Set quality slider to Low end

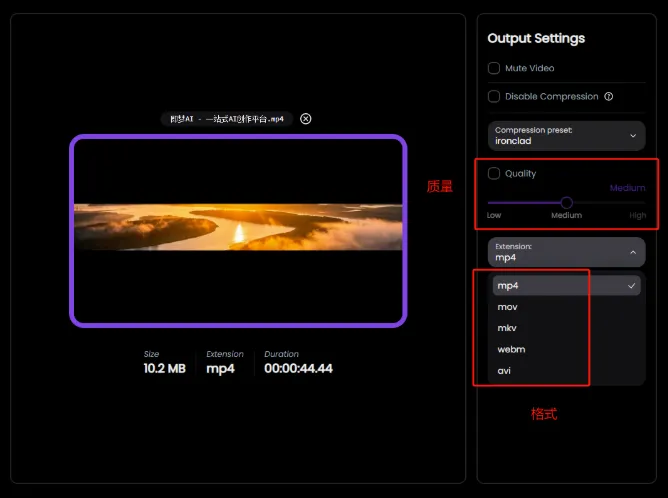[x=491, y=203]
